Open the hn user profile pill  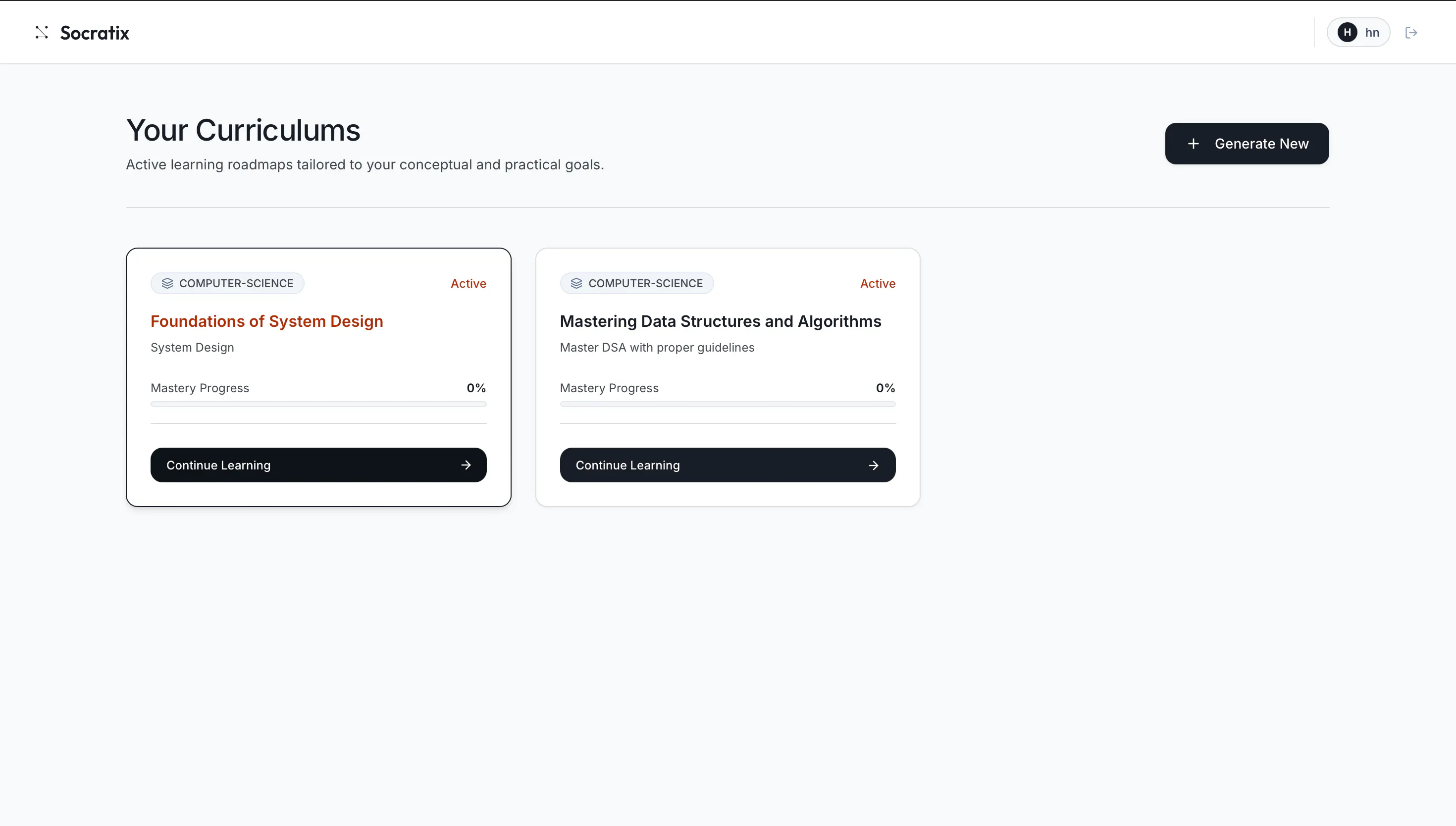click(1358, 32)
